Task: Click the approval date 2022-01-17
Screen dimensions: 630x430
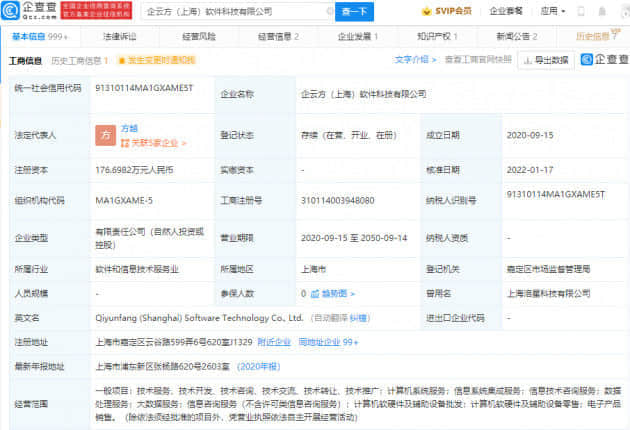Action: (x=530, y=170)
